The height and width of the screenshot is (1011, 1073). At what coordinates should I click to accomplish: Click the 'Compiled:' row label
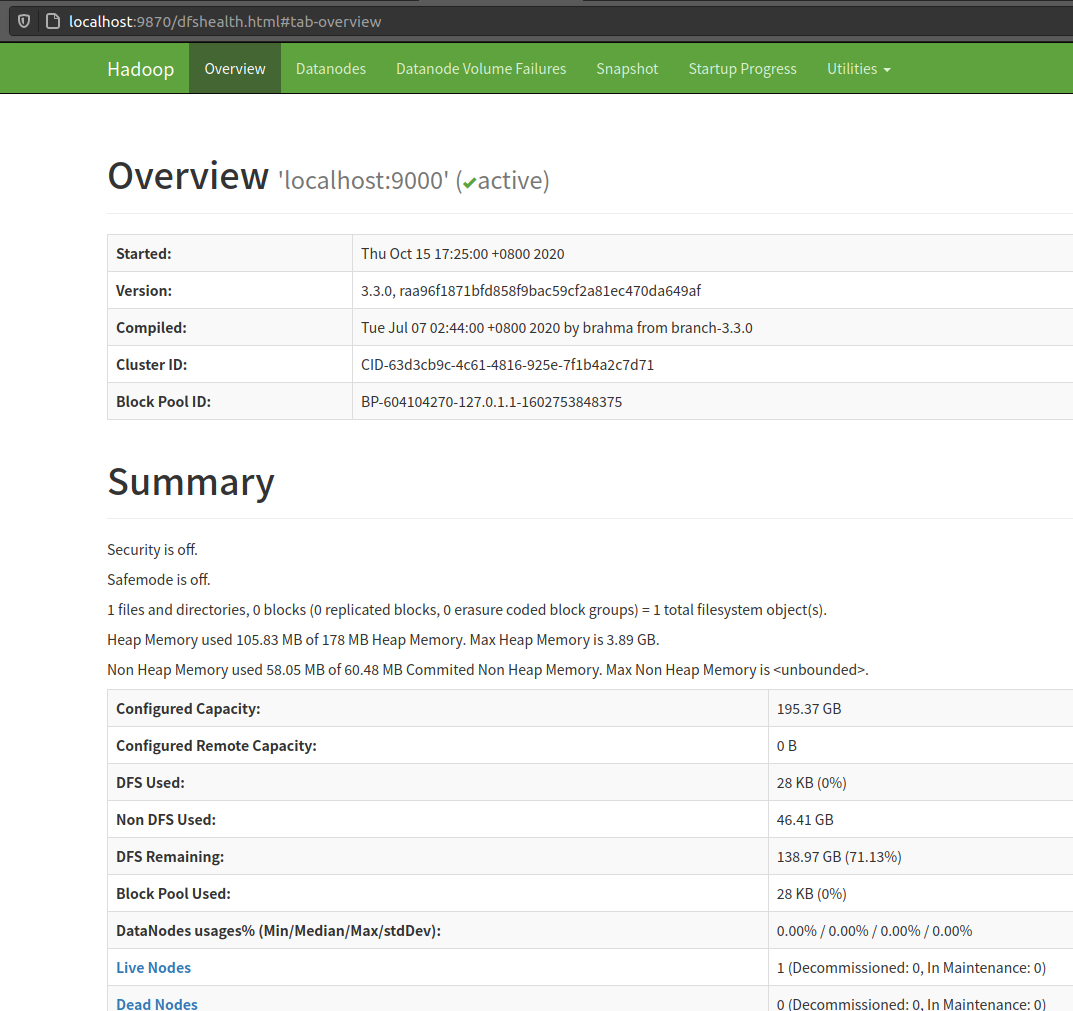151,328
